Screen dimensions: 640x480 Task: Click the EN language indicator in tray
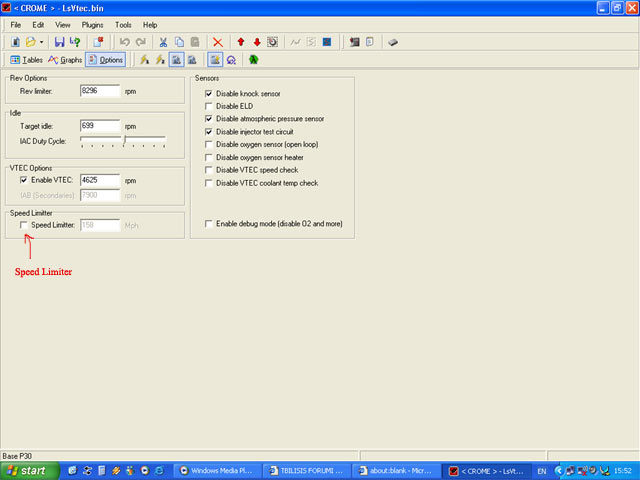coord(542,471)
